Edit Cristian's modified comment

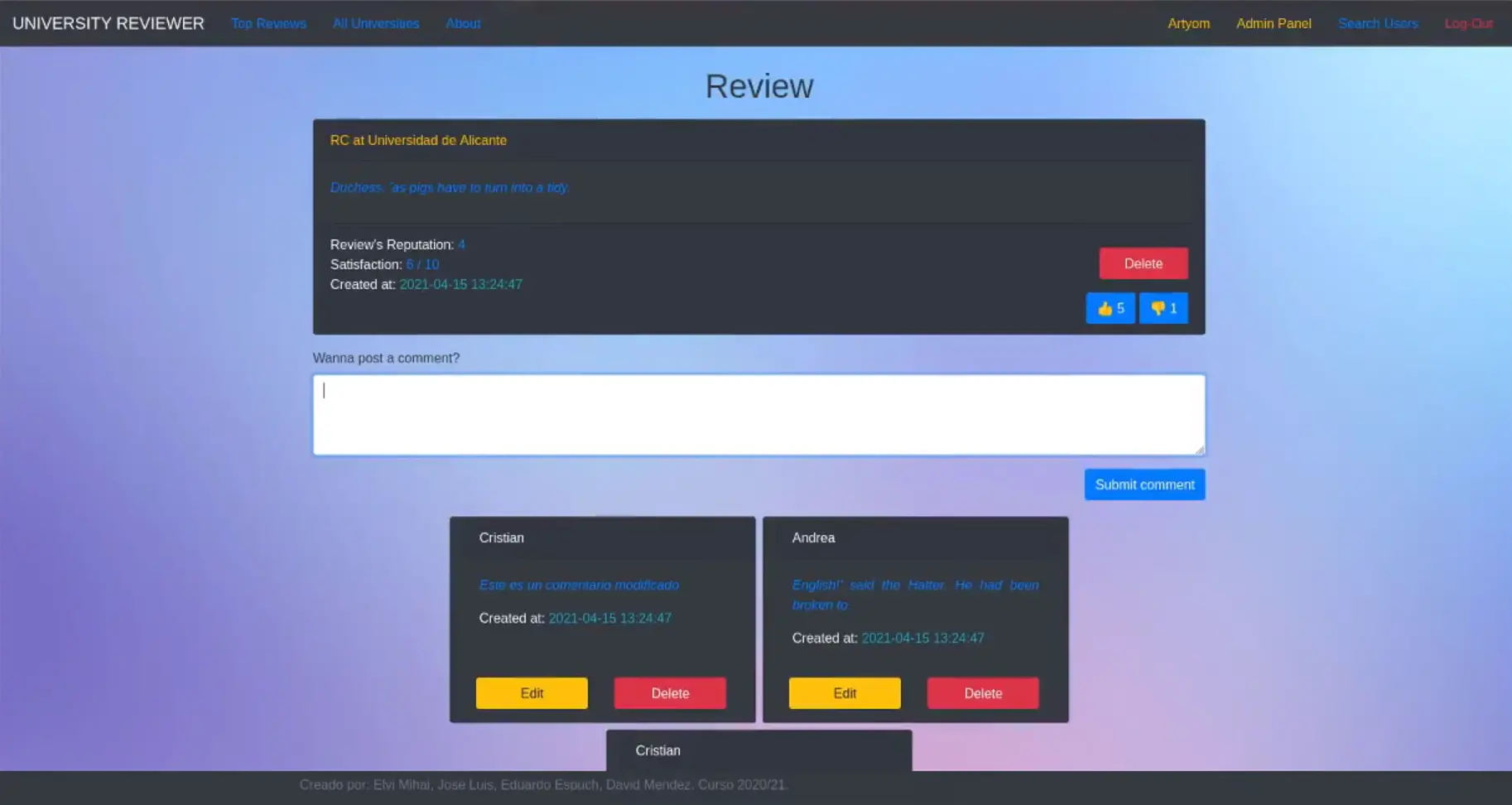(532, 693)
